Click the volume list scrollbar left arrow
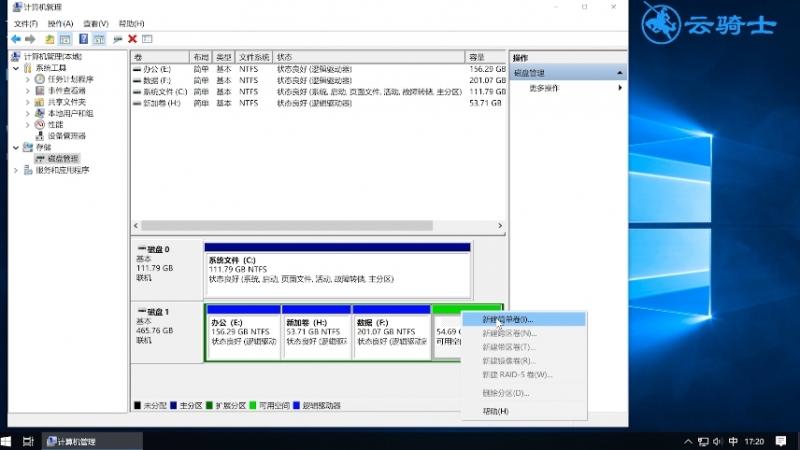The height and width of the screenshot is (450, 800). click(136, 226)
